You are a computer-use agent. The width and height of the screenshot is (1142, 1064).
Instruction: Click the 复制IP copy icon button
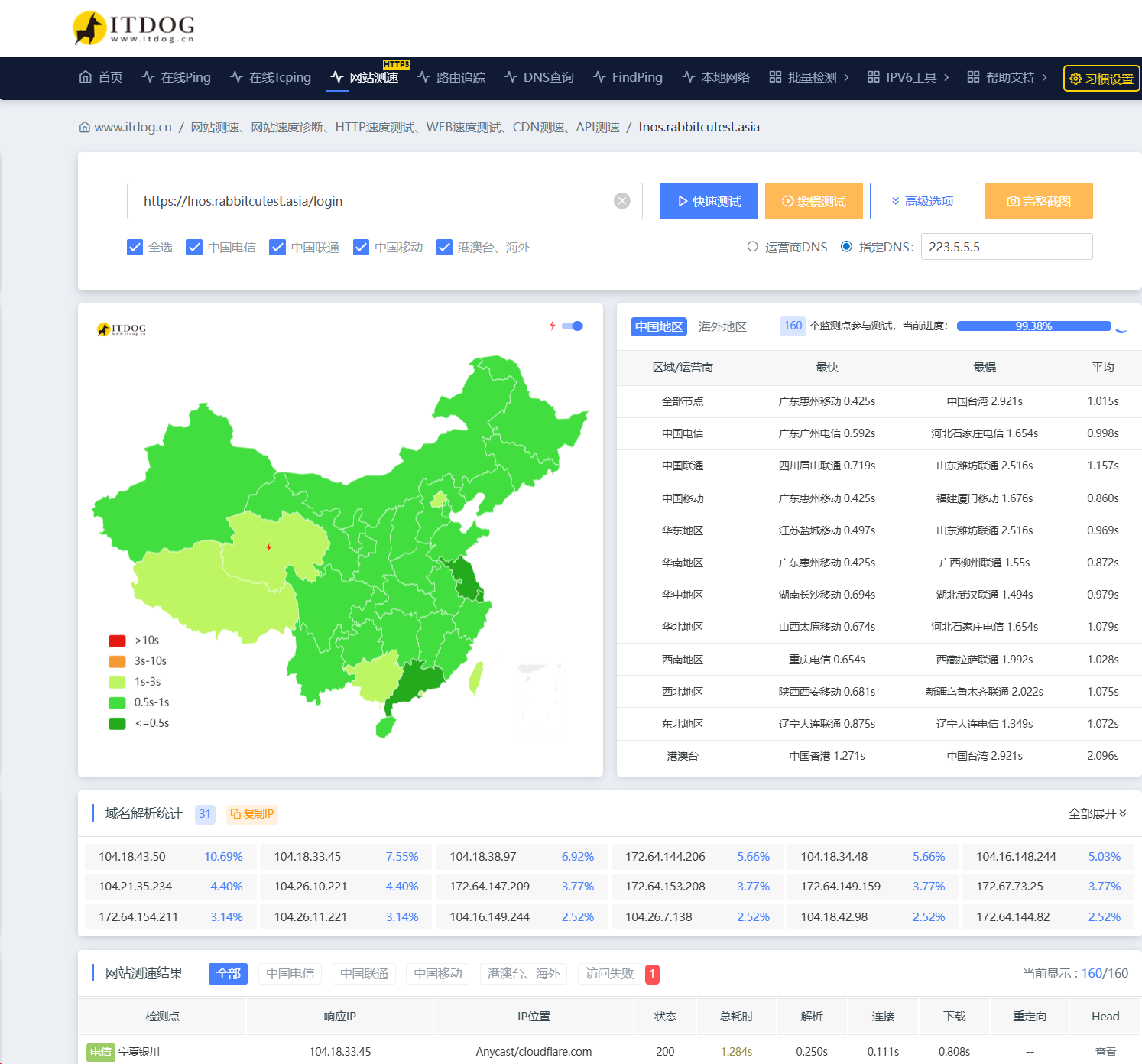(x=251, y=814)
